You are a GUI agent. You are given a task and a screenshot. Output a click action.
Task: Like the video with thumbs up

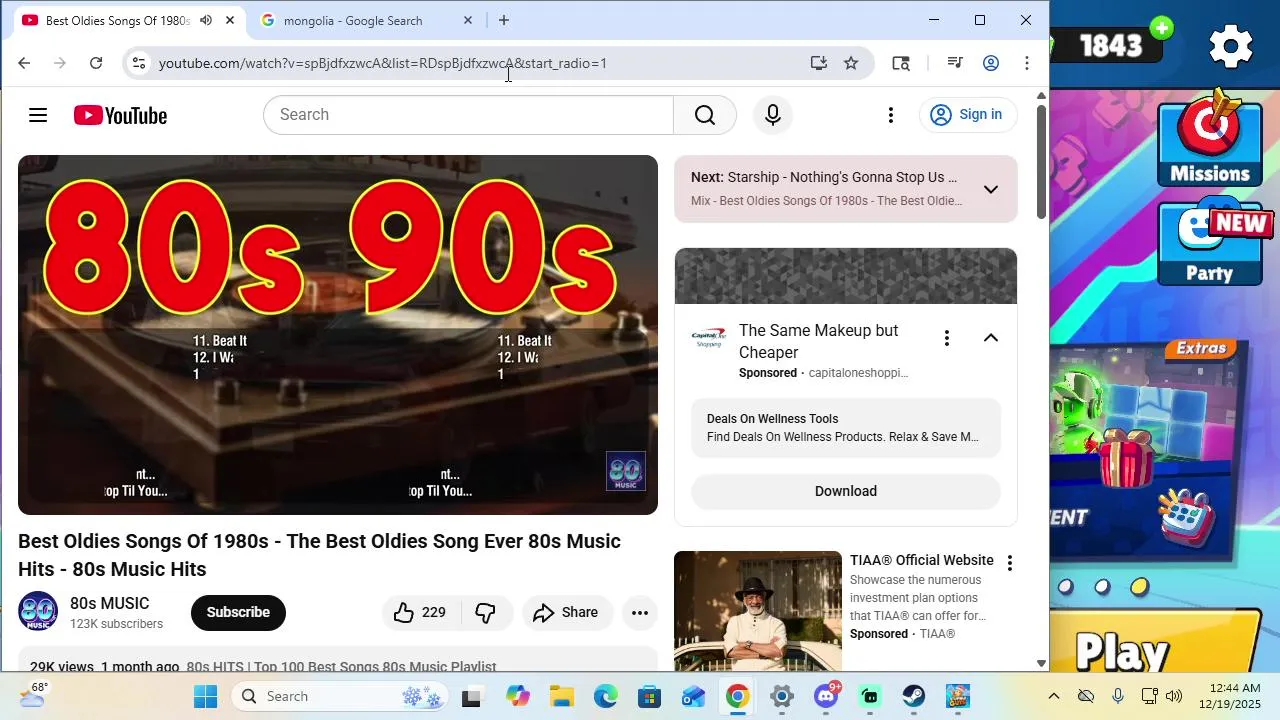coord(419,613)
